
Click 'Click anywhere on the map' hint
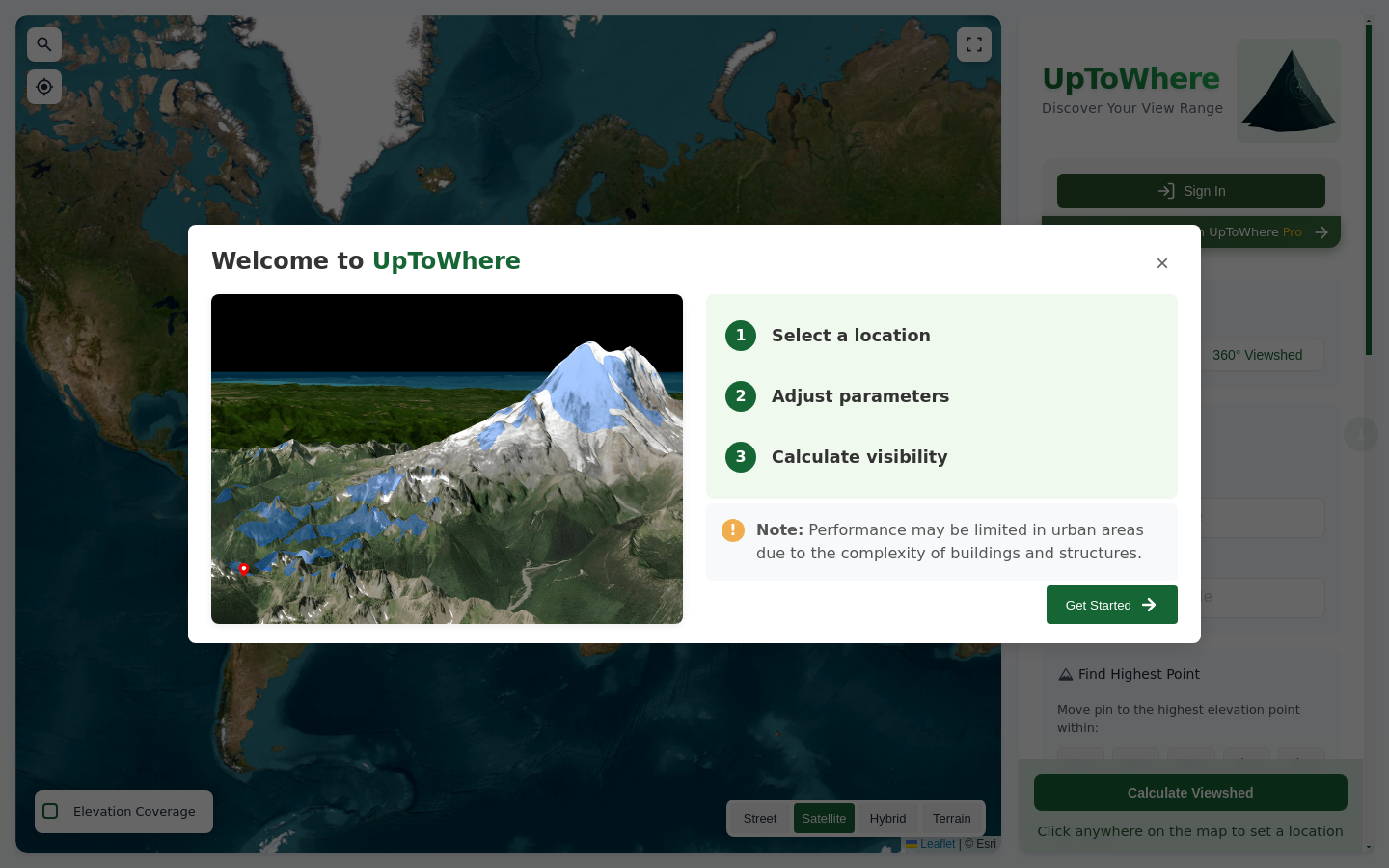point(1190,831)
